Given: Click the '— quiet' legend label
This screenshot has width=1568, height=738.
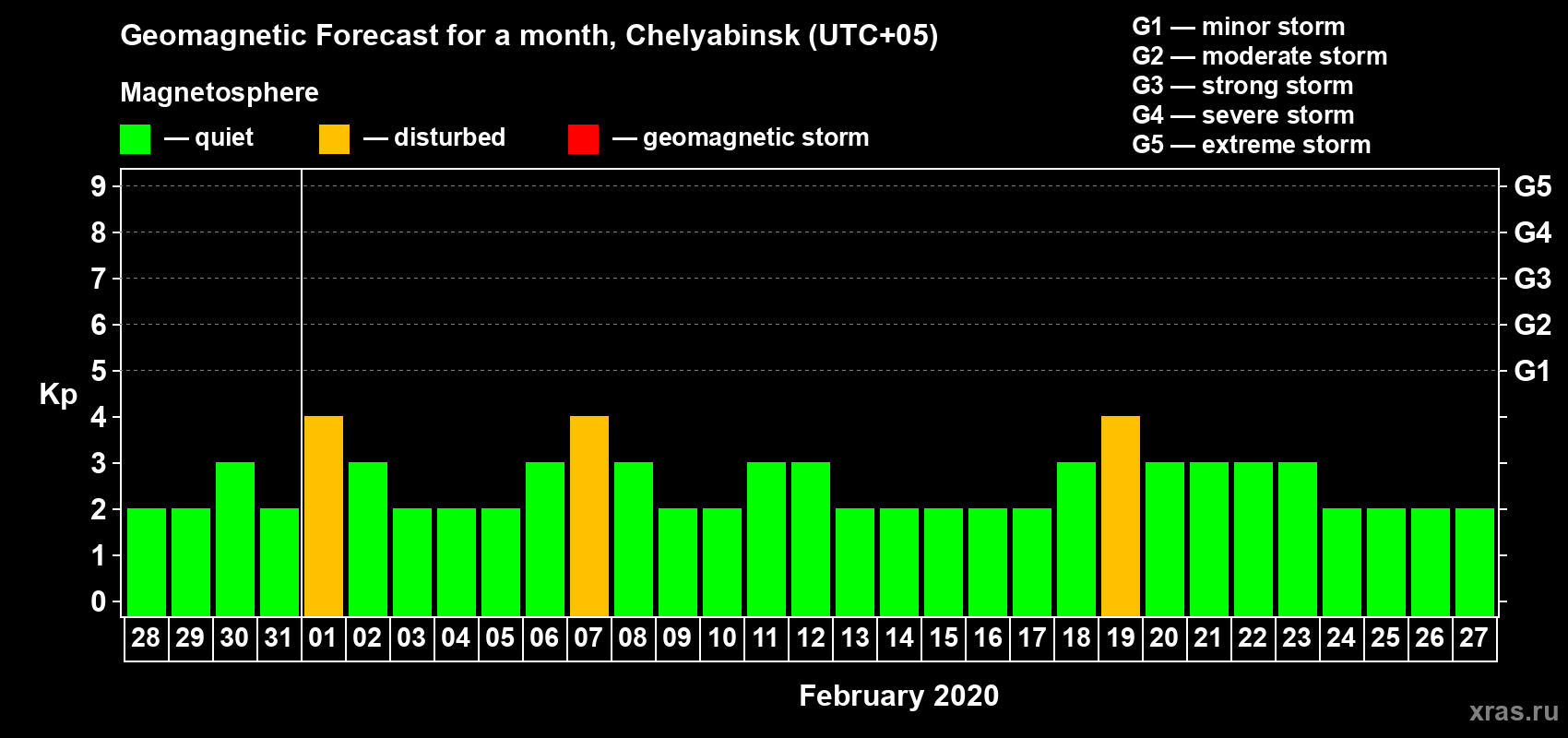Looking at the screenshot, I should [x=208, y=137].
